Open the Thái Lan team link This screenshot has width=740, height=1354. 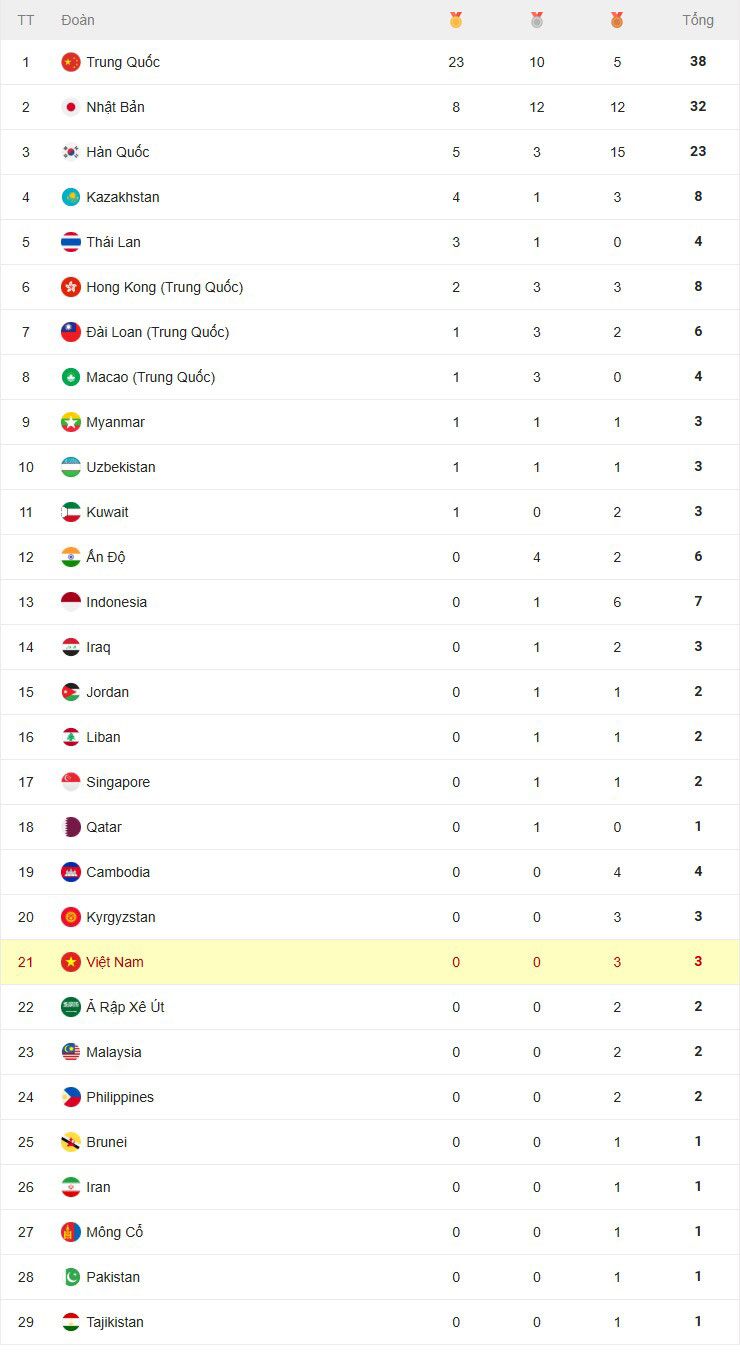113,242
